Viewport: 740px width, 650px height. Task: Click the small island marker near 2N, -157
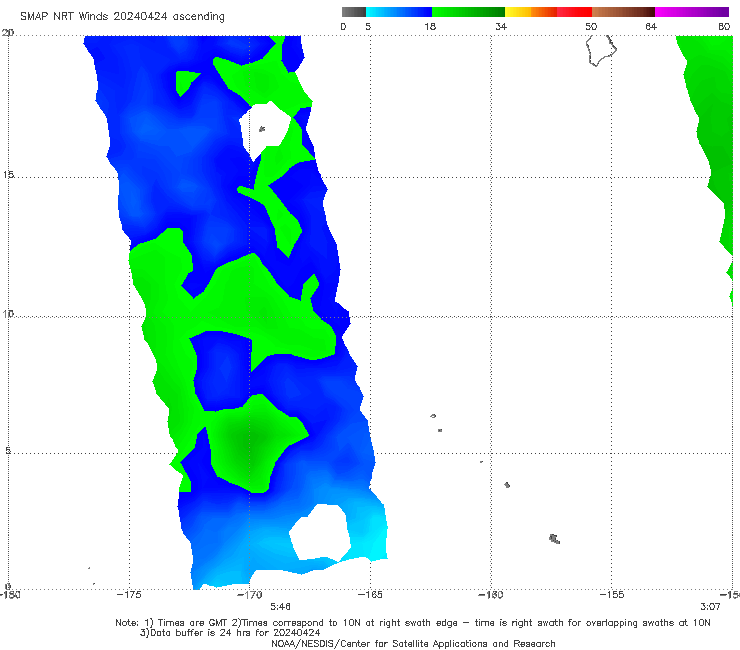click(555, 539)
